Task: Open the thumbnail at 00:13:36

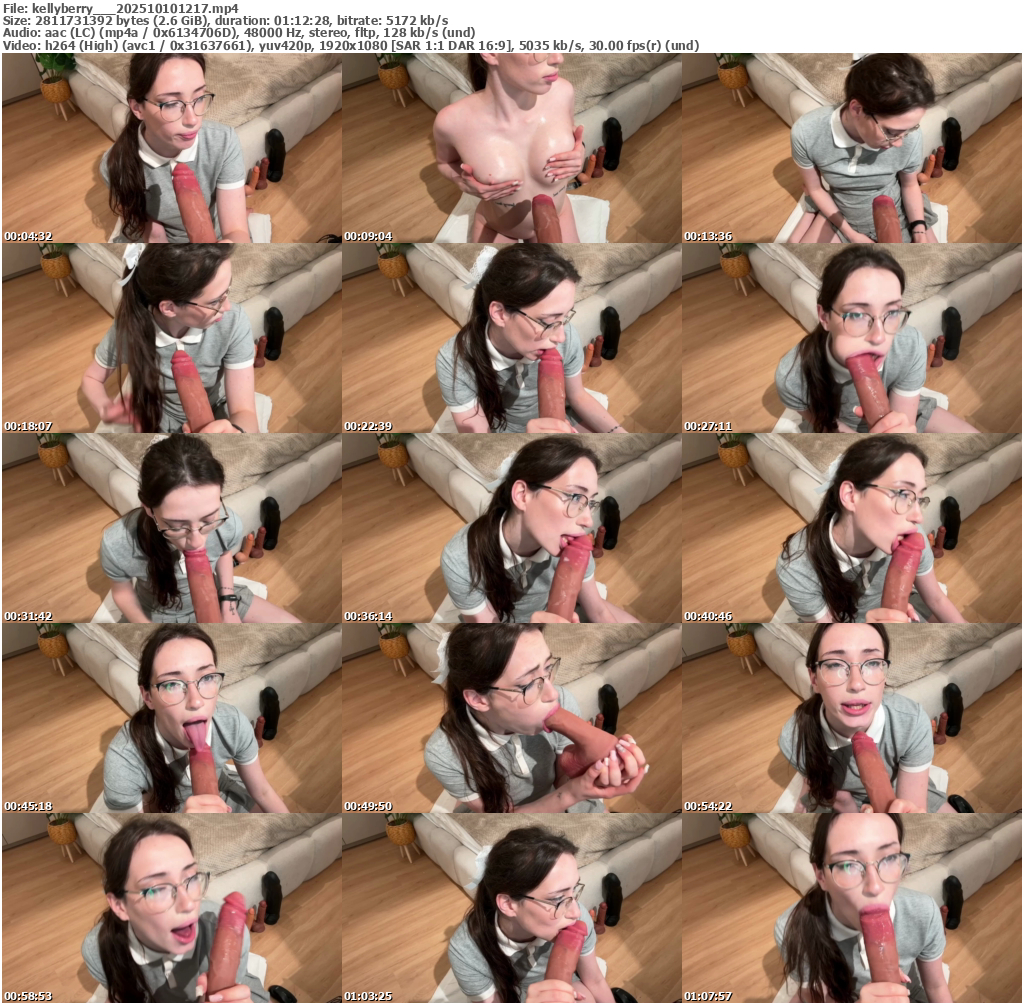Action: tap(851, 148)
